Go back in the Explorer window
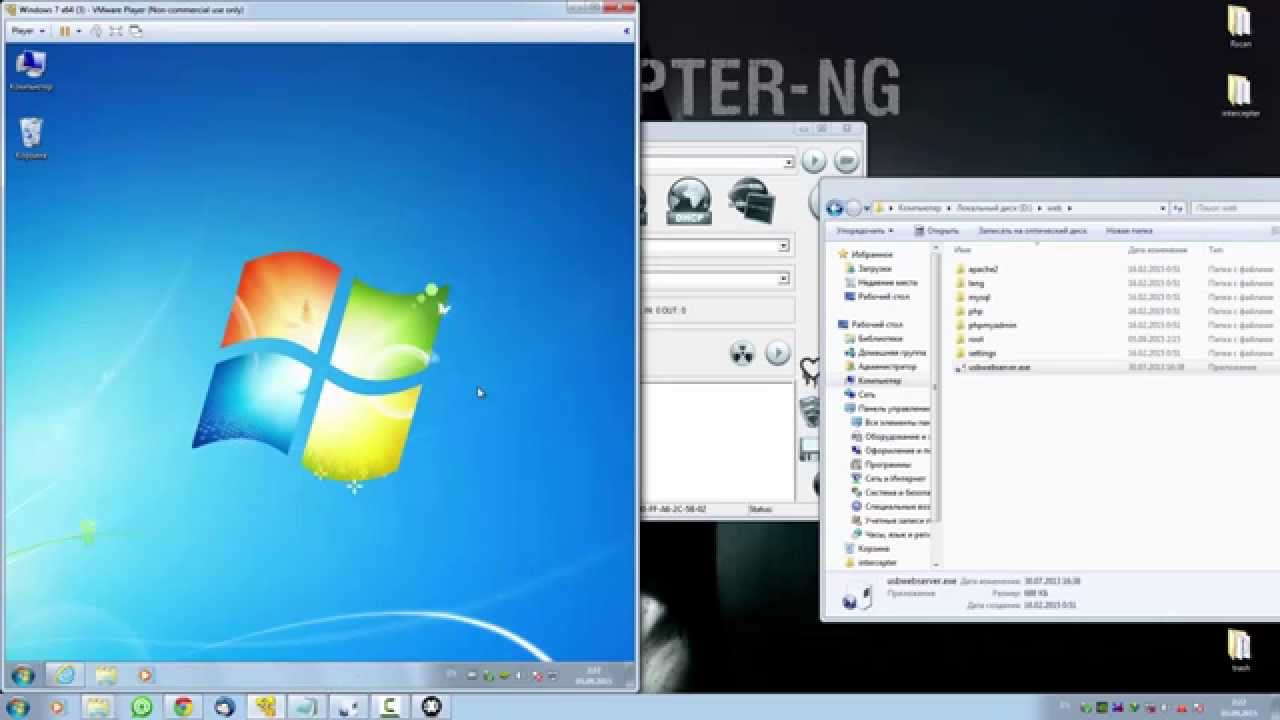The height and width of the screenshot is (720, 1280). click(835, 208)
